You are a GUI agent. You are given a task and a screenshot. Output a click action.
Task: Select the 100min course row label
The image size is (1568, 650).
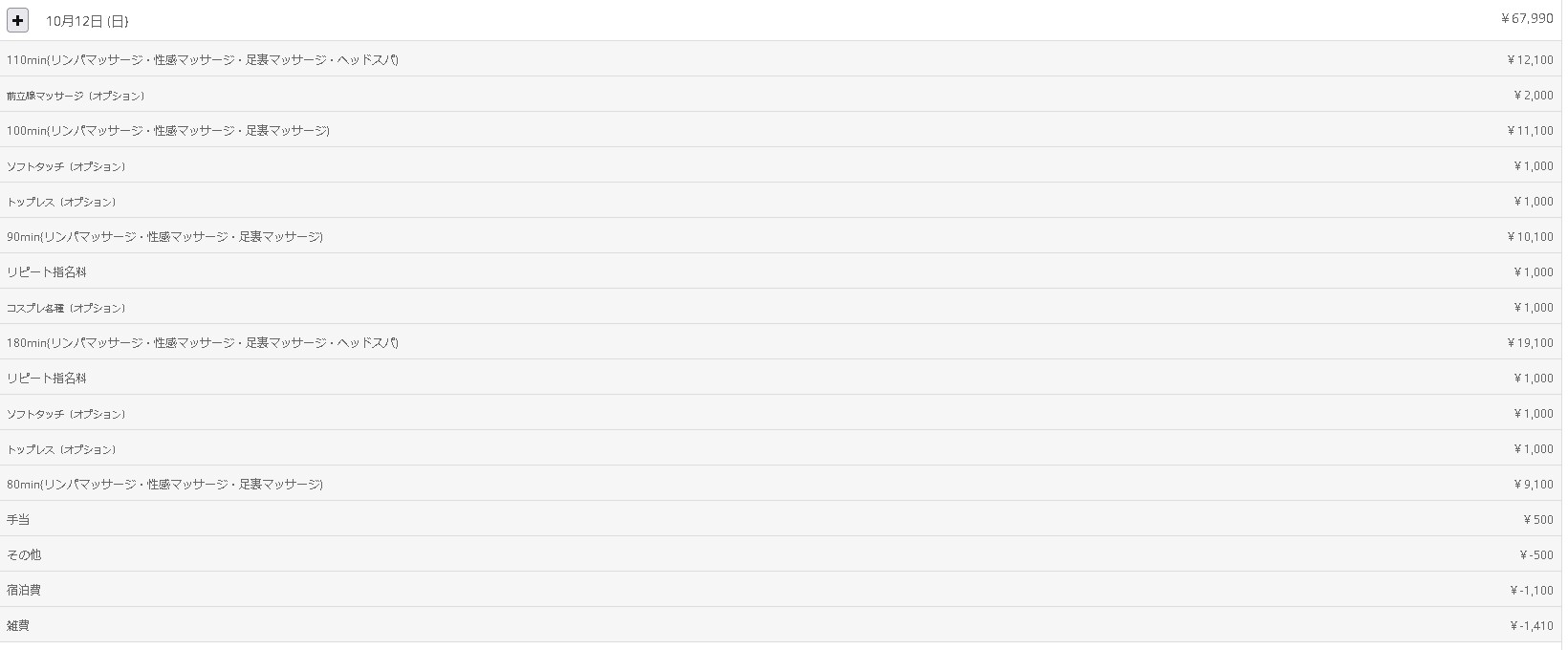pyautogui.click(x=168, y=130)
